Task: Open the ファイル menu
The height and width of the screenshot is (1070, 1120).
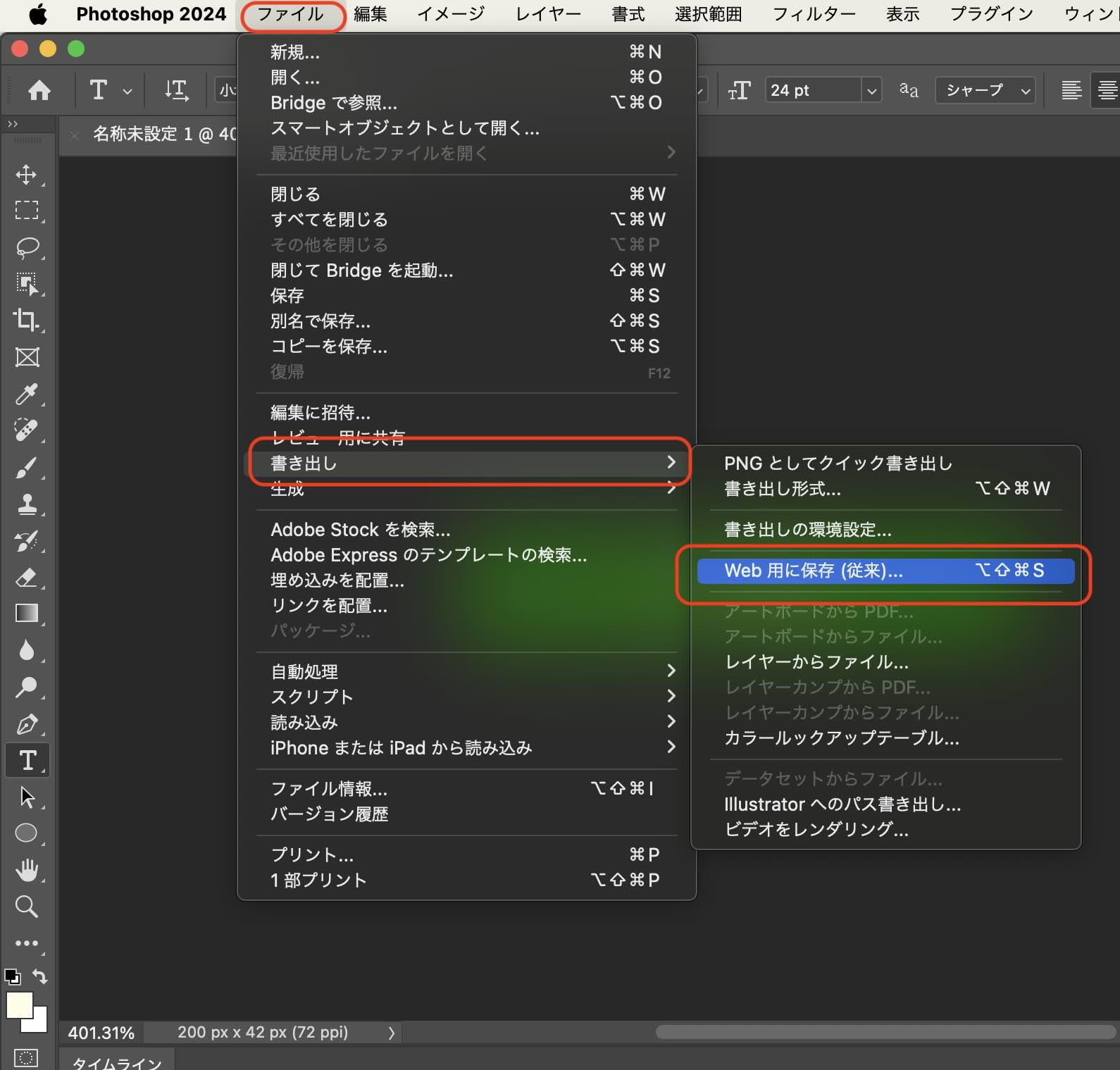Action: pos(291,14)
